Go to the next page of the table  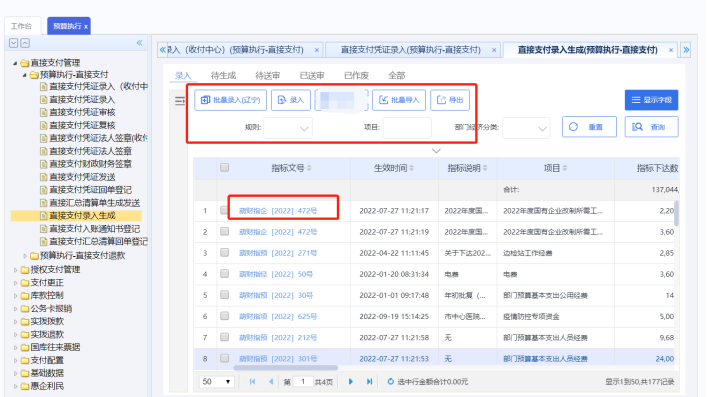coord(351,382)
